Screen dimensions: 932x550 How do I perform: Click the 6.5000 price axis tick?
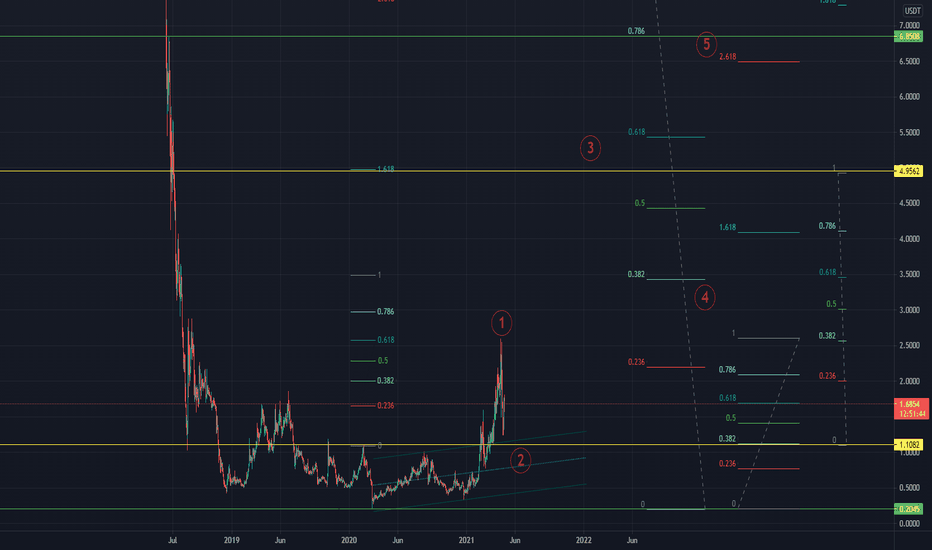[x=909, y=62]
